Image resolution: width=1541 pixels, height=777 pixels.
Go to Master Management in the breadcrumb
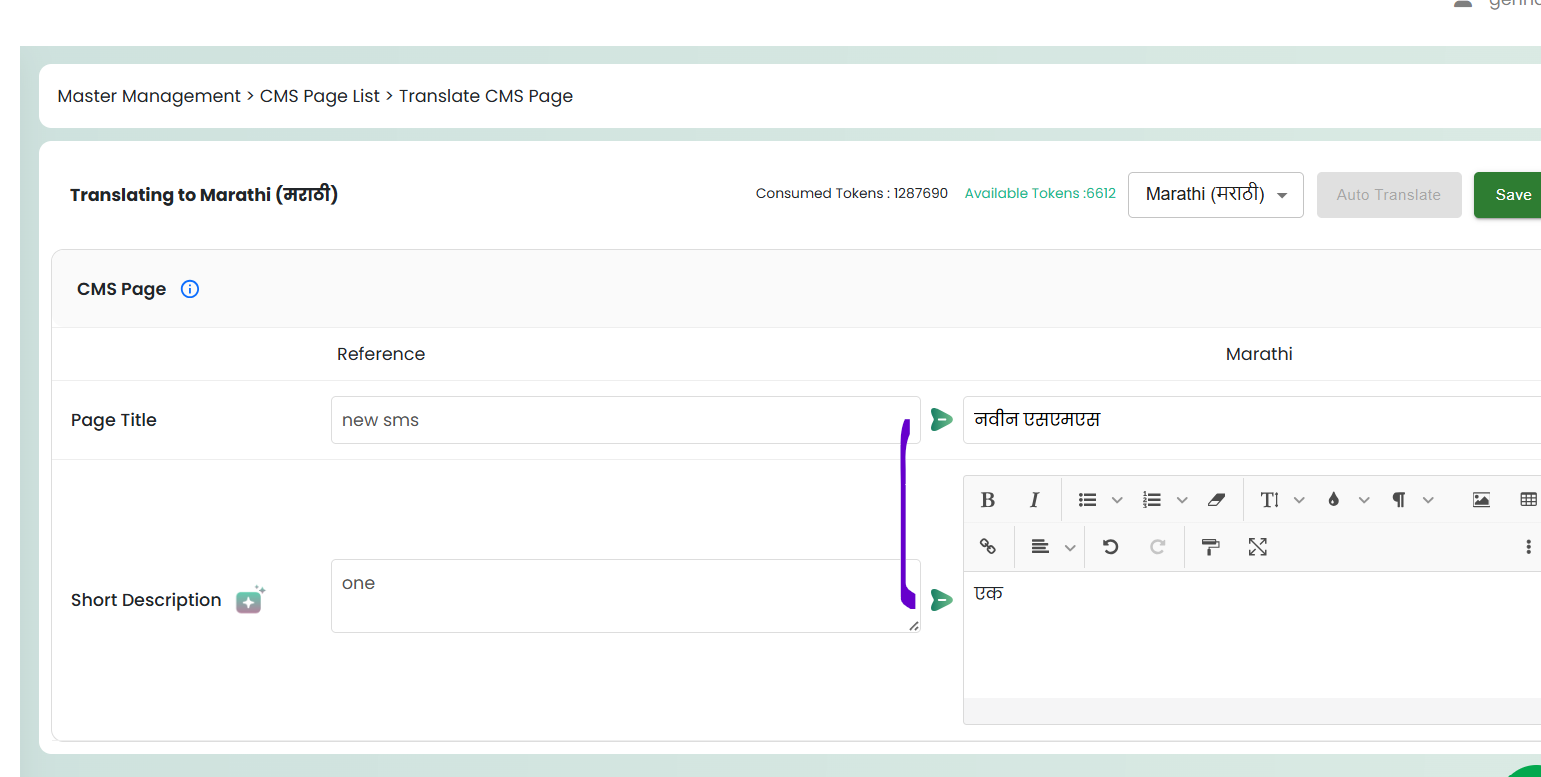(x=149, y=96)
